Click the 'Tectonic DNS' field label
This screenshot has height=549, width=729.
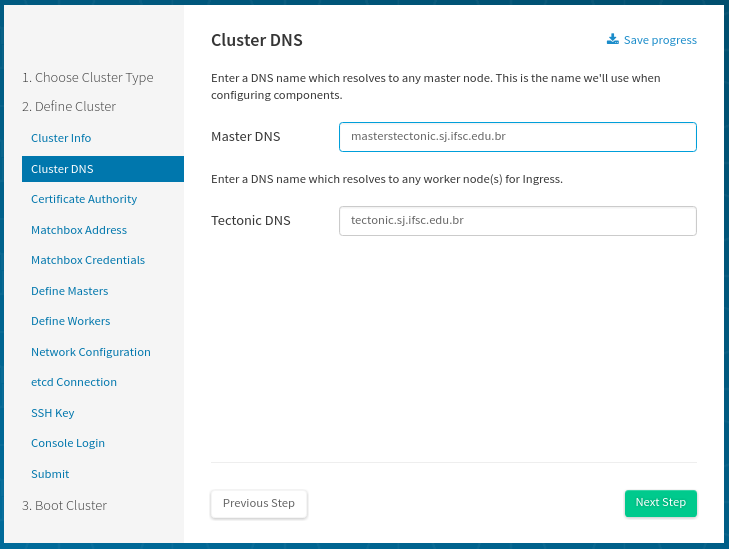251,220
